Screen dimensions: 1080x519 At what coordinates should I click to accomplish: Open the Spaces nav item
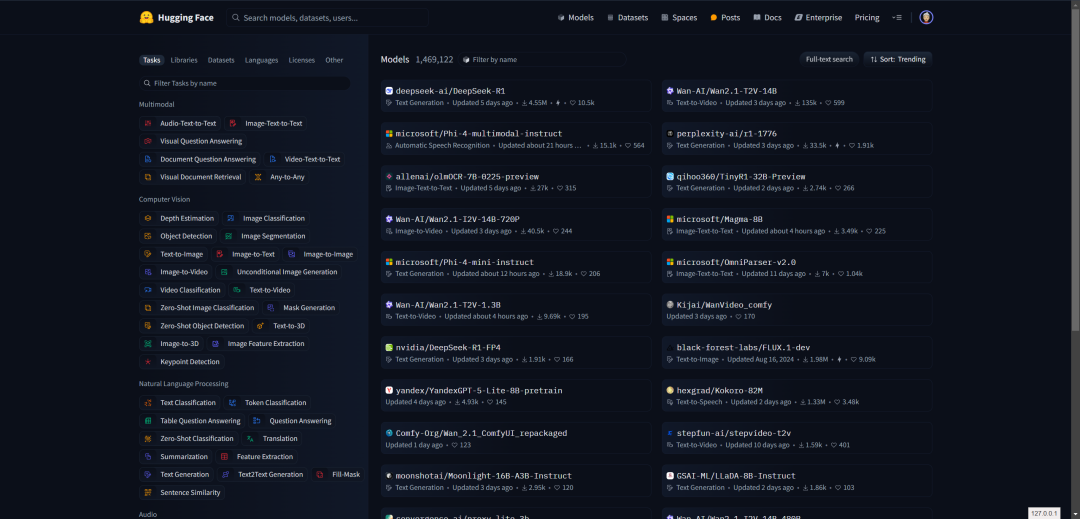coord(679,18)
